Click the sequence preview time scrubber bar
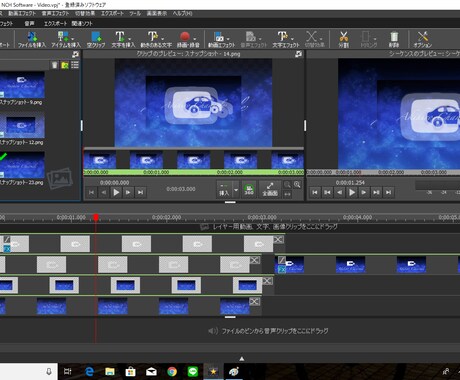The height and width of the screenshot is (380, 460). coord(383,172)
